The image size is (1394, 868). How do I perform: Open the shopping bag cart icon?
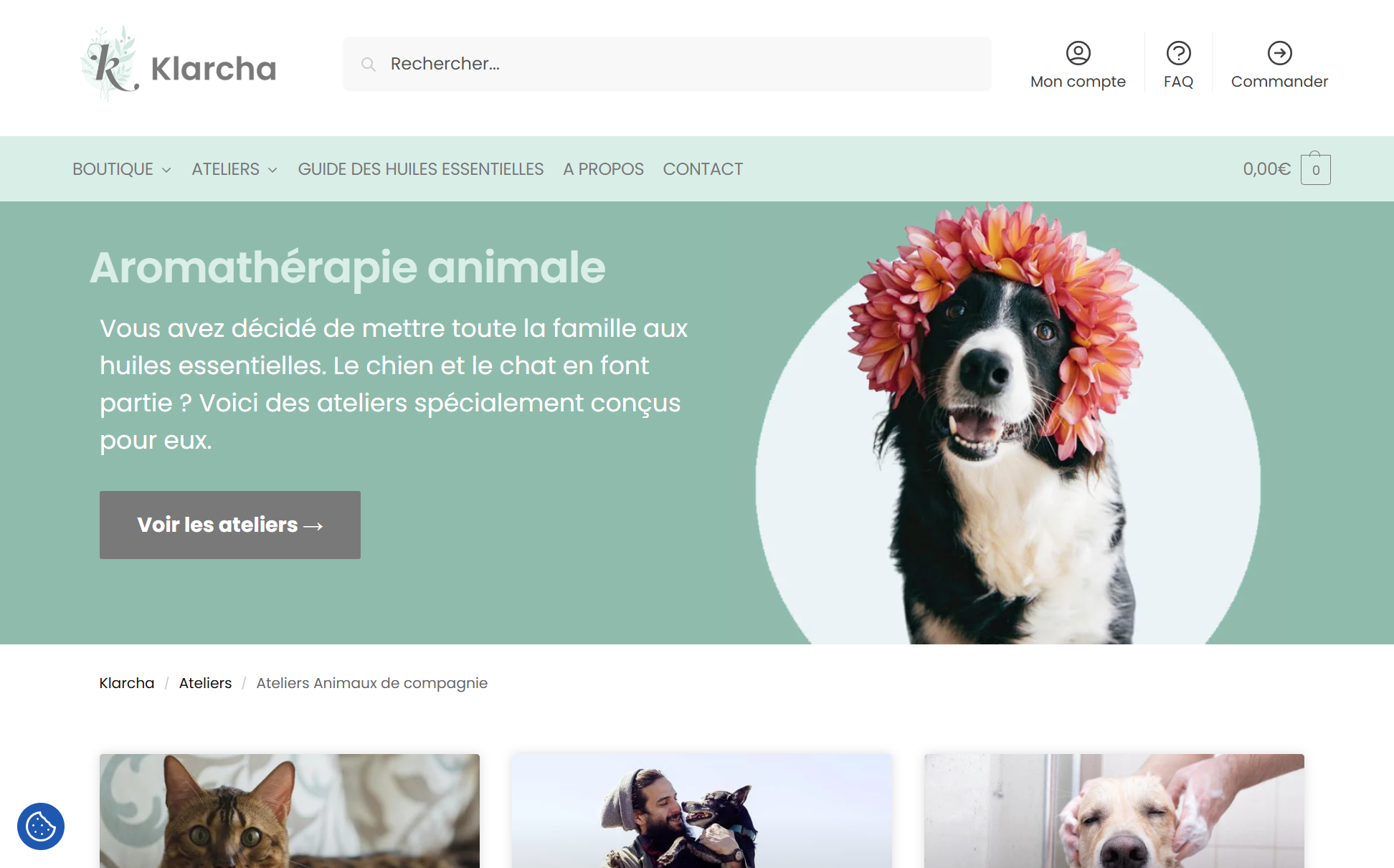(x=1315, y=168)
